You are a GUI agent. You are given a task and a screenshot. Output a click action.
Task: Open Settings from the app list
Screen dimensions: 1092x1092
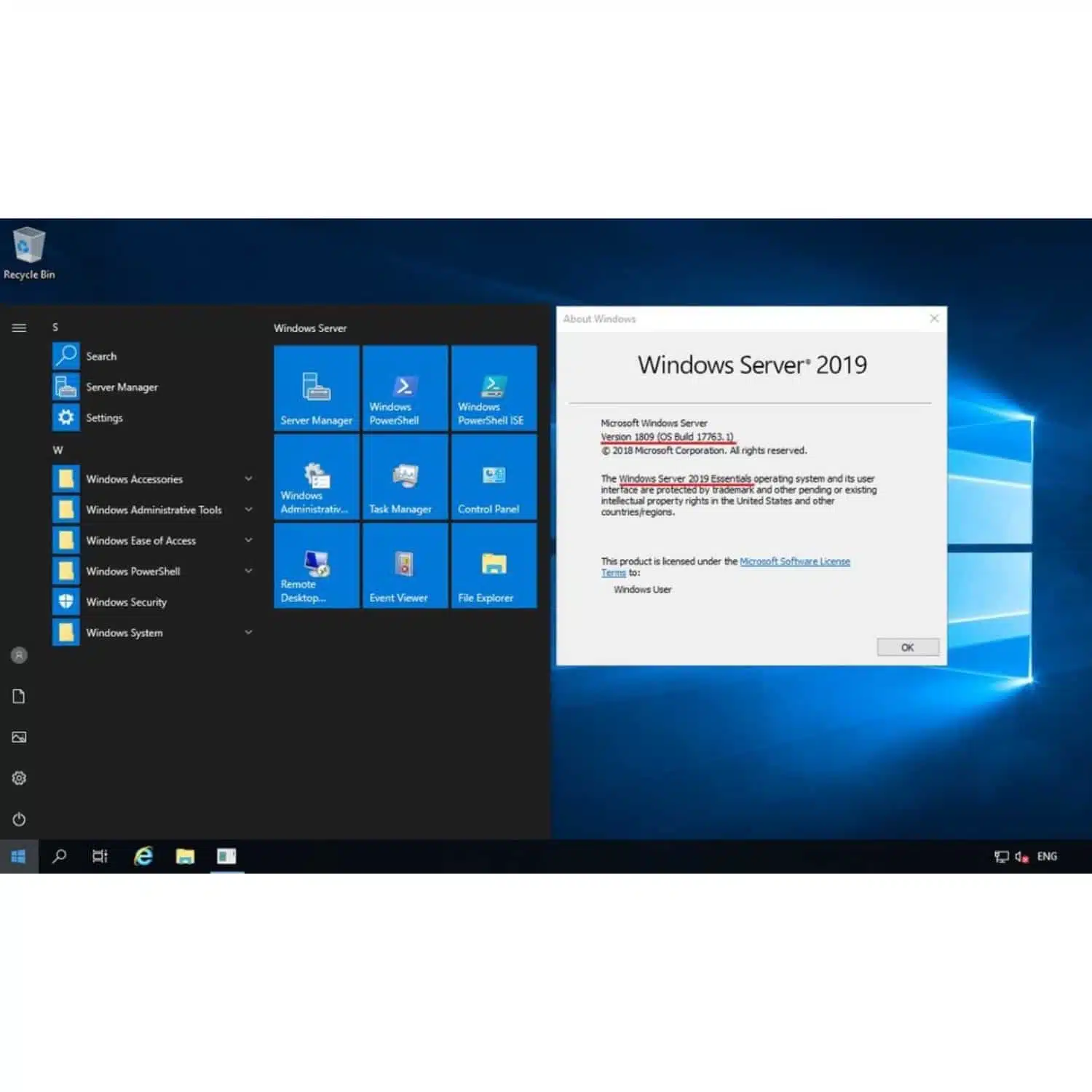(x=153, y=417)
